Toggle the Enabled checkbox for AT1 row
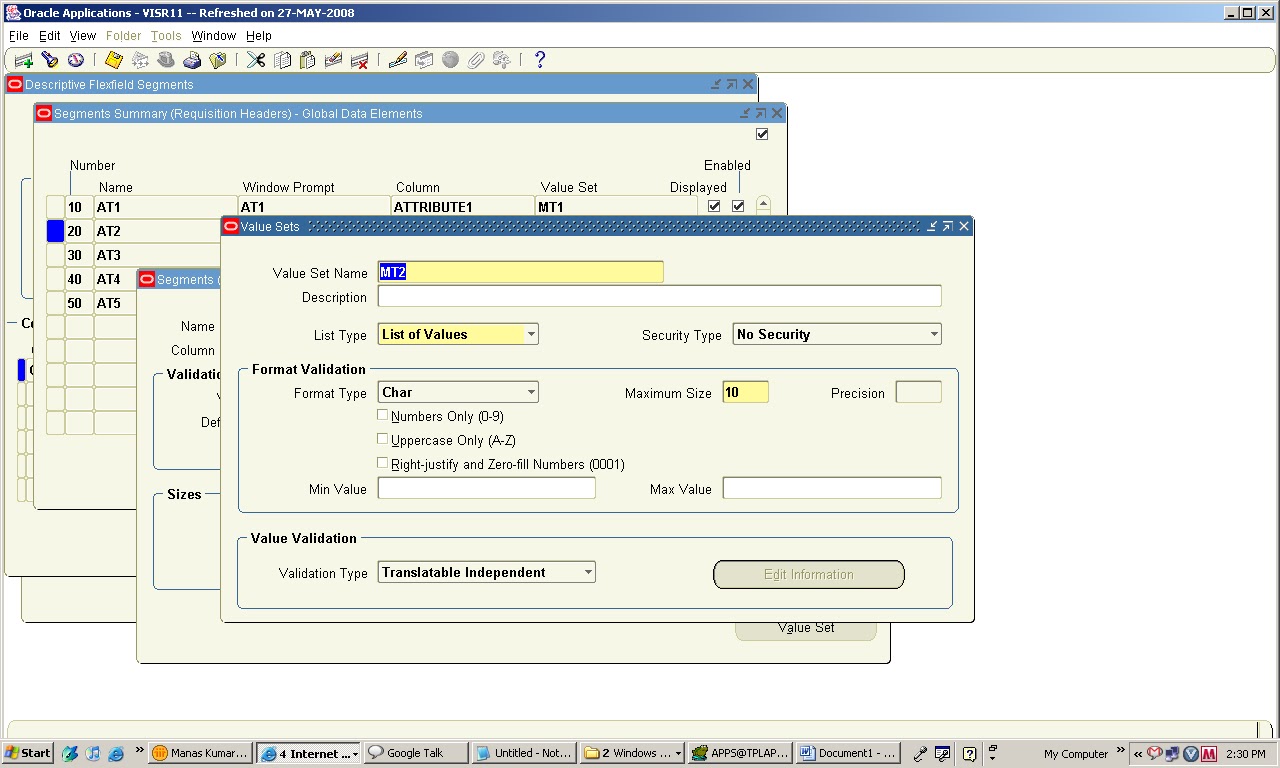This screenshot has height=768, width=1280. pos(738,206)
